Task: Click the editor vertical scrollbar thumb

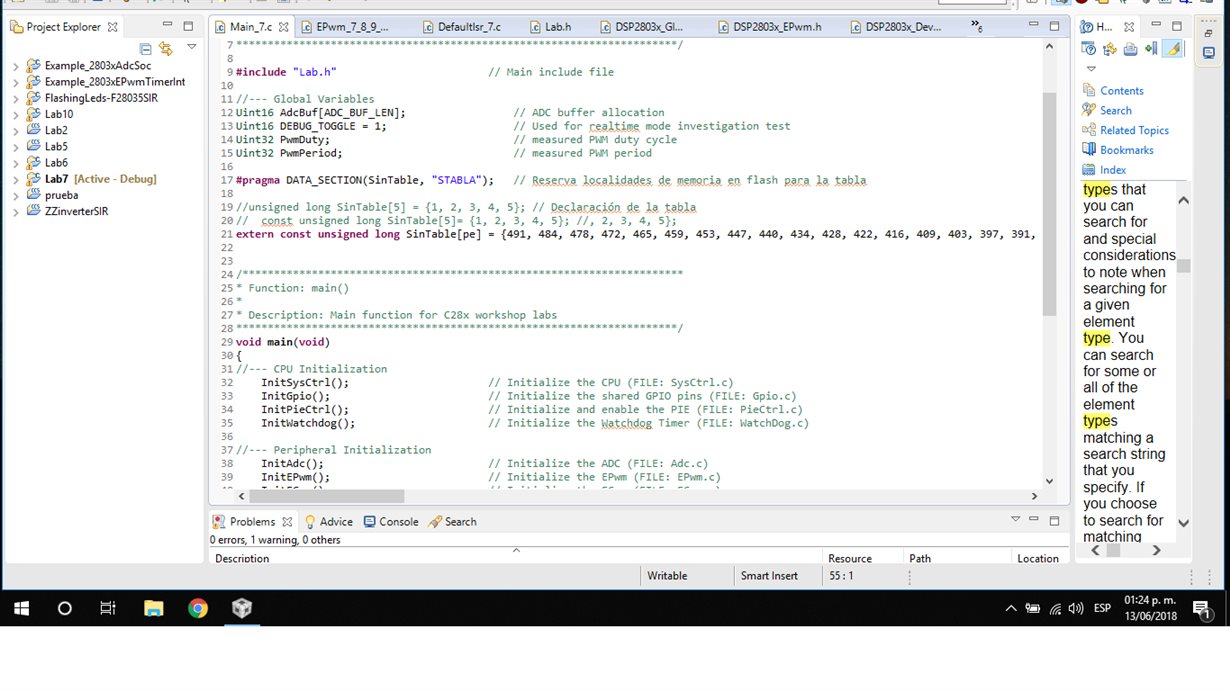Action: [1049, 203]
